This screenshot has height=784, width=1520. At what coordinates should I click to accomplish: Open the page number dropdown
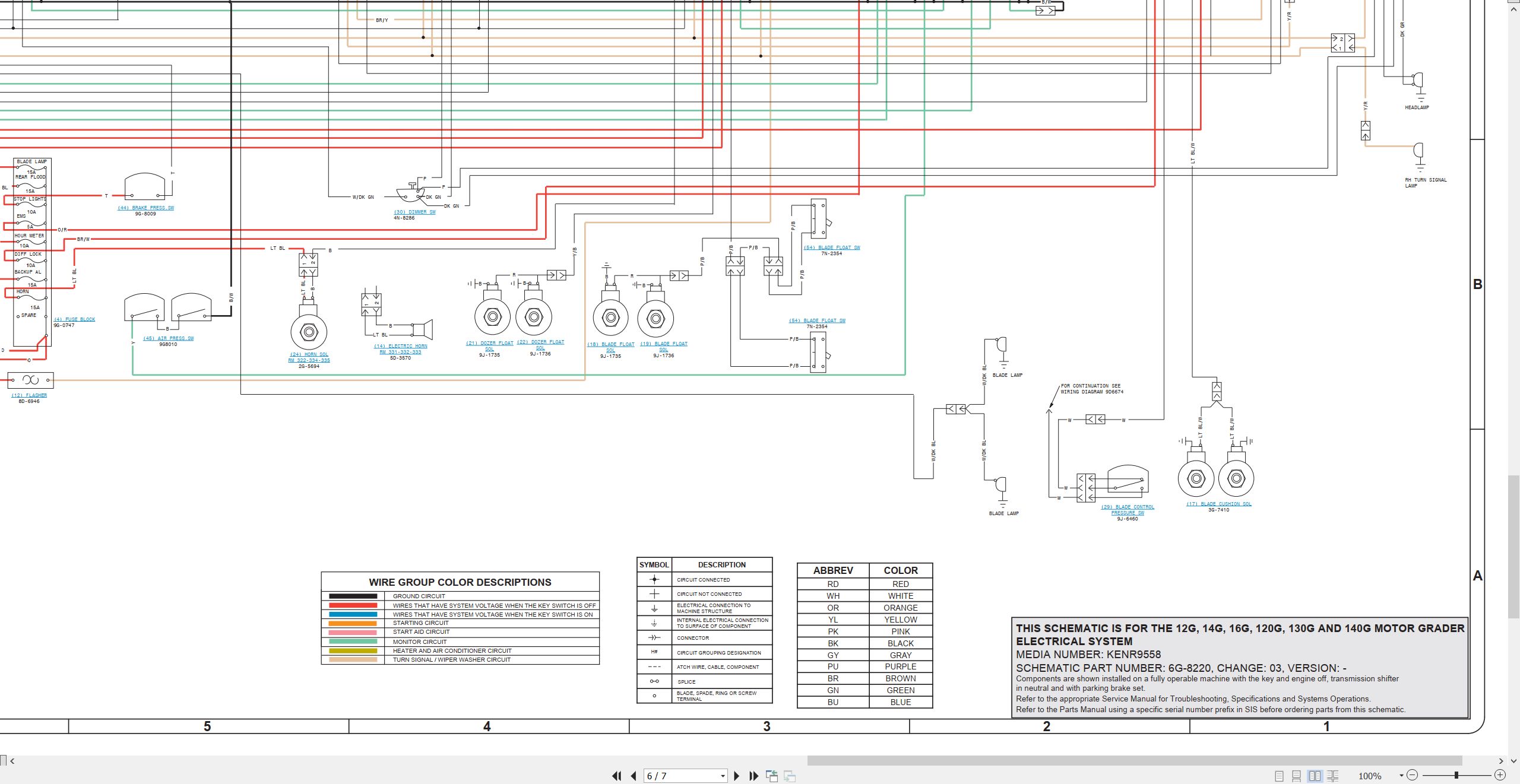tap(723, 776)
